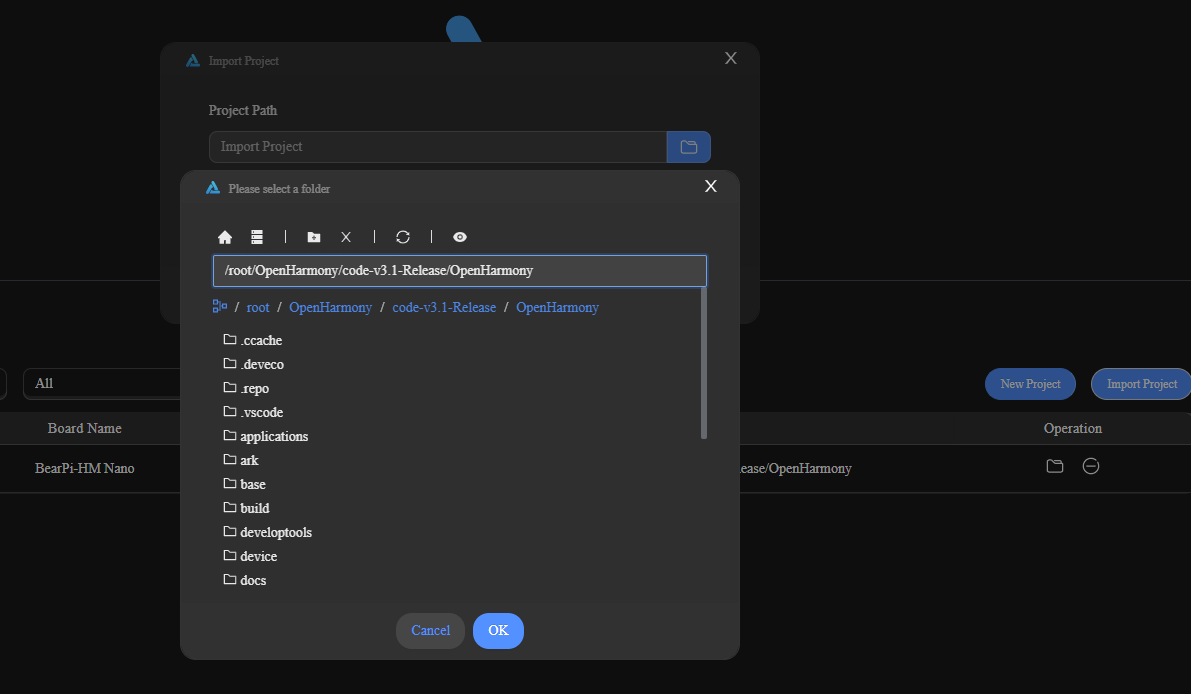Select the device folder
This screenshot has width=1191, height=694.
(250, 557)
